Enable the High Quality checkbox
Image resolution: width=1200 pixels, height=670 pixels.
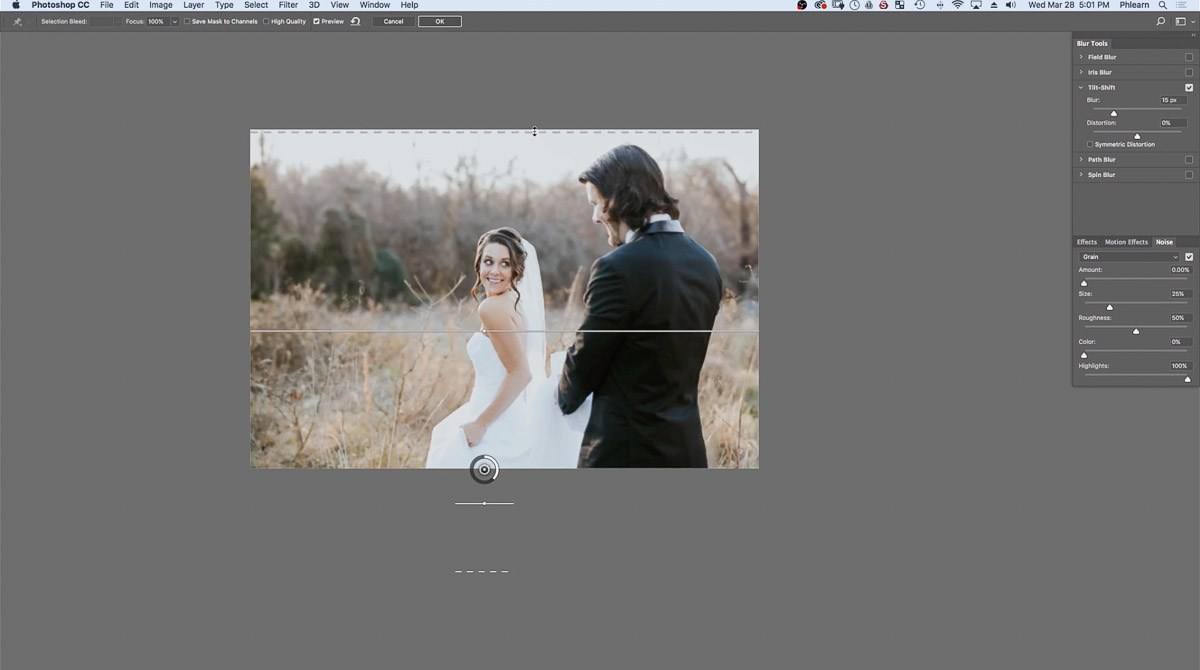click(x=266, y=21)
